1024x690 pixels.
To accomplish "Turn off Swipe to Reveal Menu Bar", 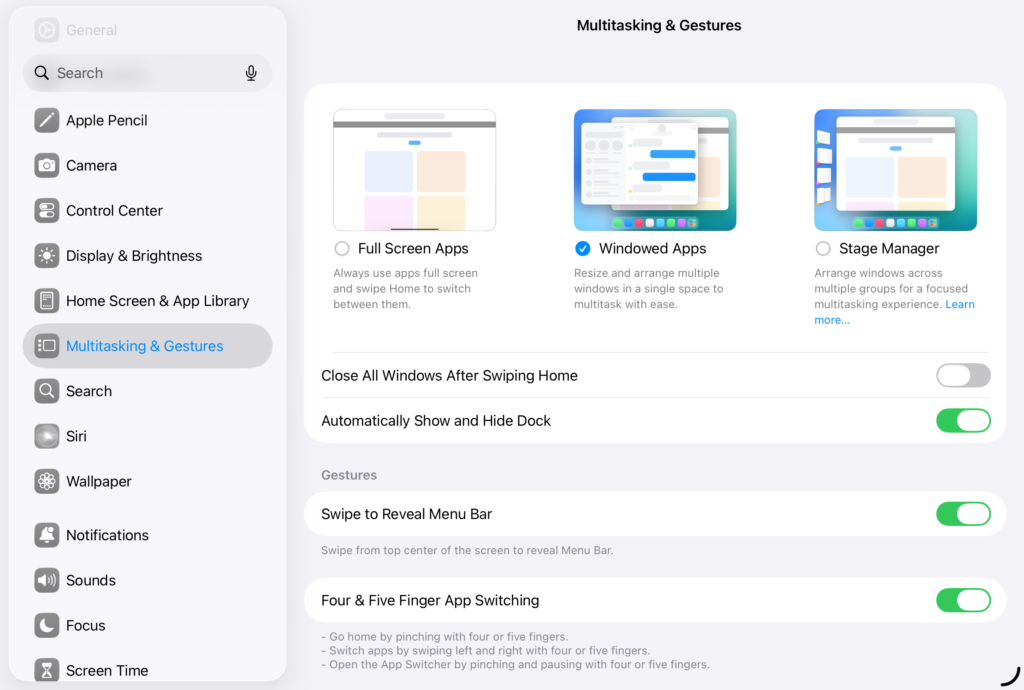I will (962, 513).
